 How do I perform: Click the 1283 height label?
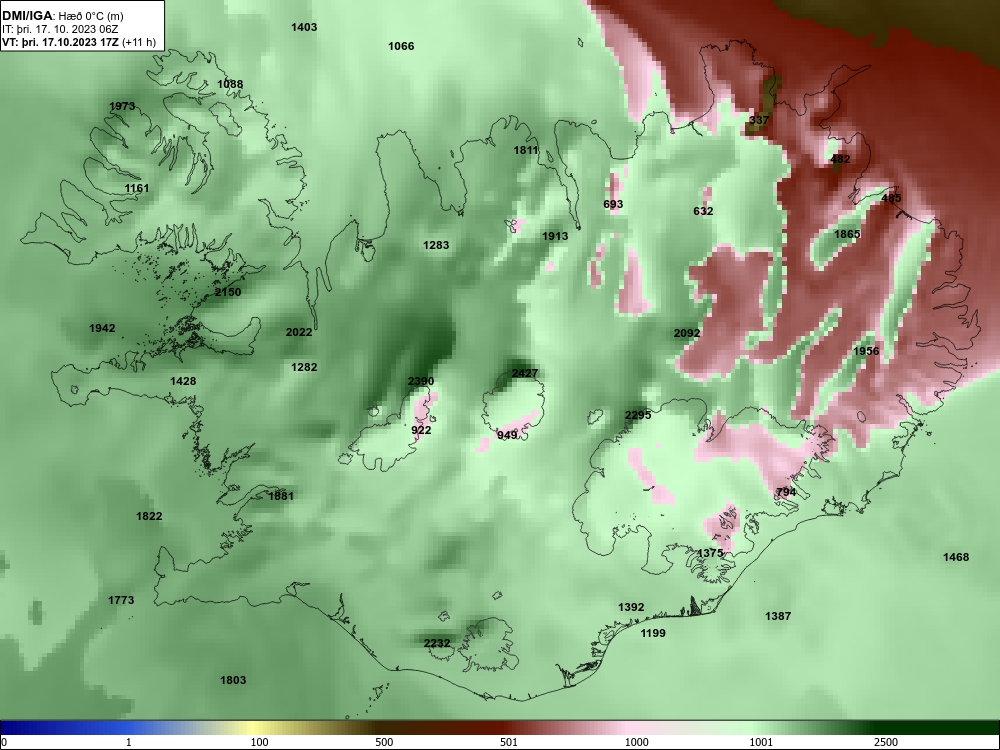436,245
